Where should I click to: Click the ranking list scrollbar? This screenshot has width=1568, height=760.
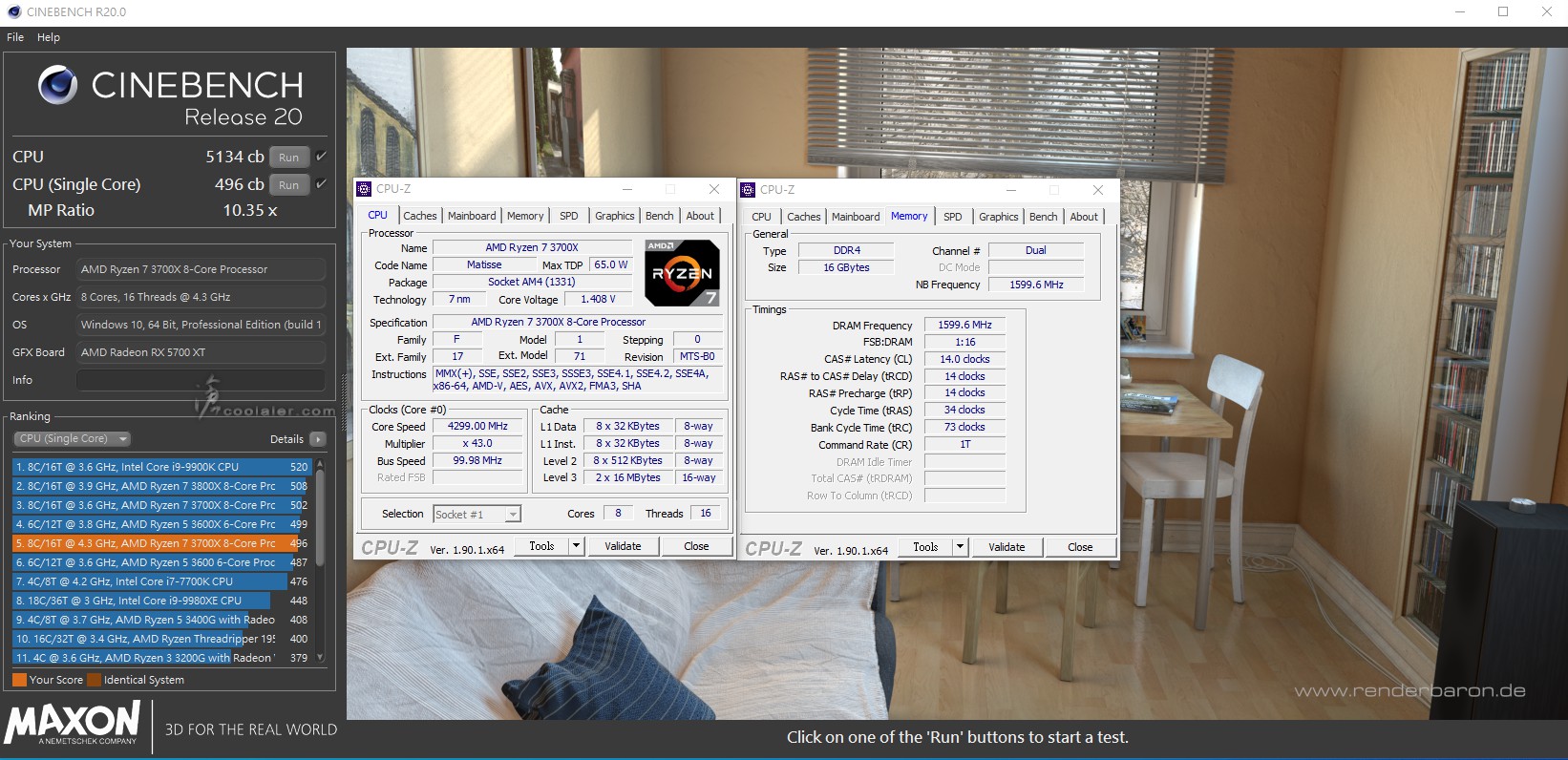(x=320, y=516)
